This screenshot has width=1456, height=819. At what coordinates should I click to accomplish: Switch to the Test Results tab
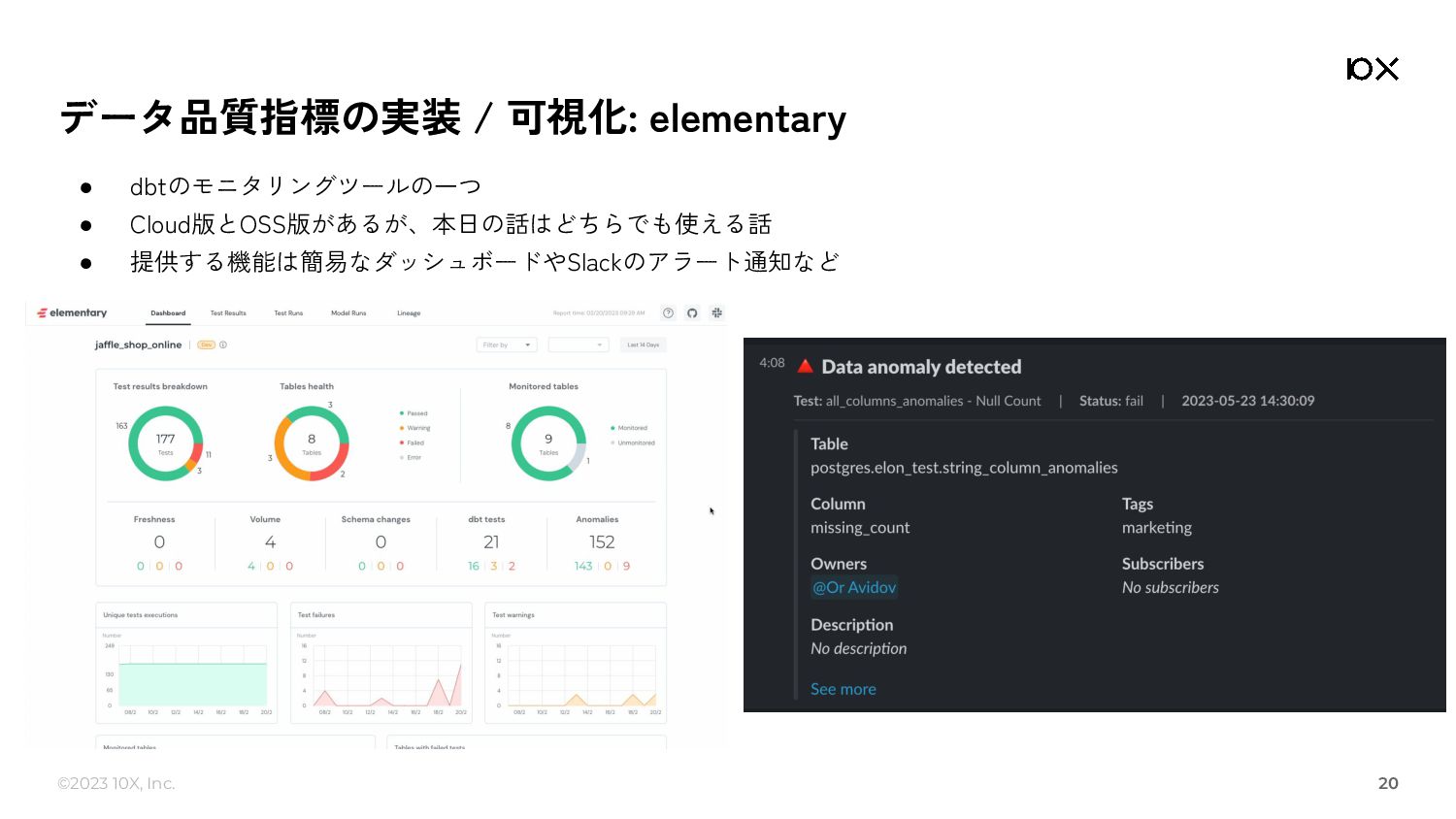pyautogui.click(x=228, y=312)
